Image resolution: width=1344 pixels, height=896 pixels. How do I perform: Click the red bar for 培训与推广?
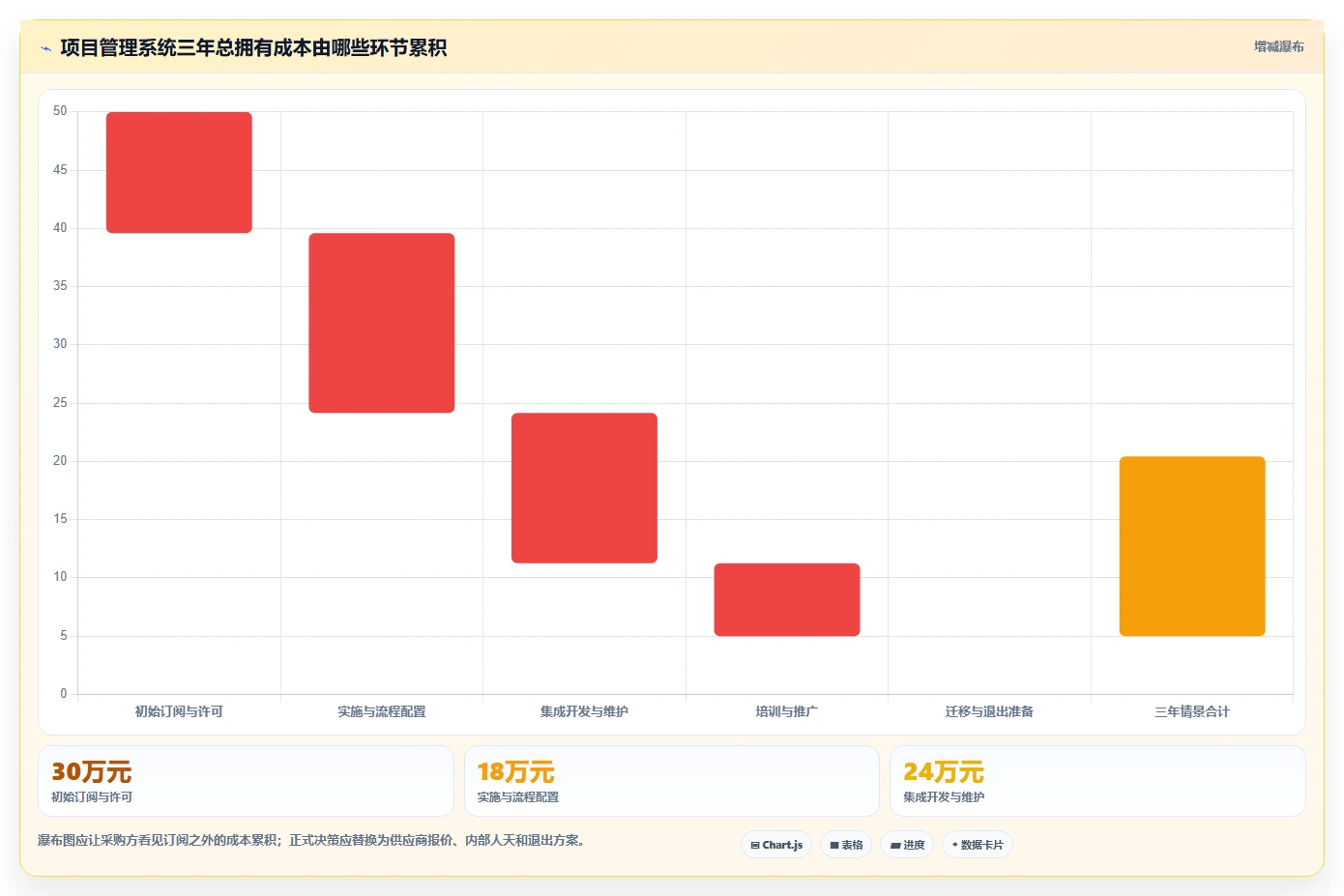pyautogui.click(x=787, y=599)
